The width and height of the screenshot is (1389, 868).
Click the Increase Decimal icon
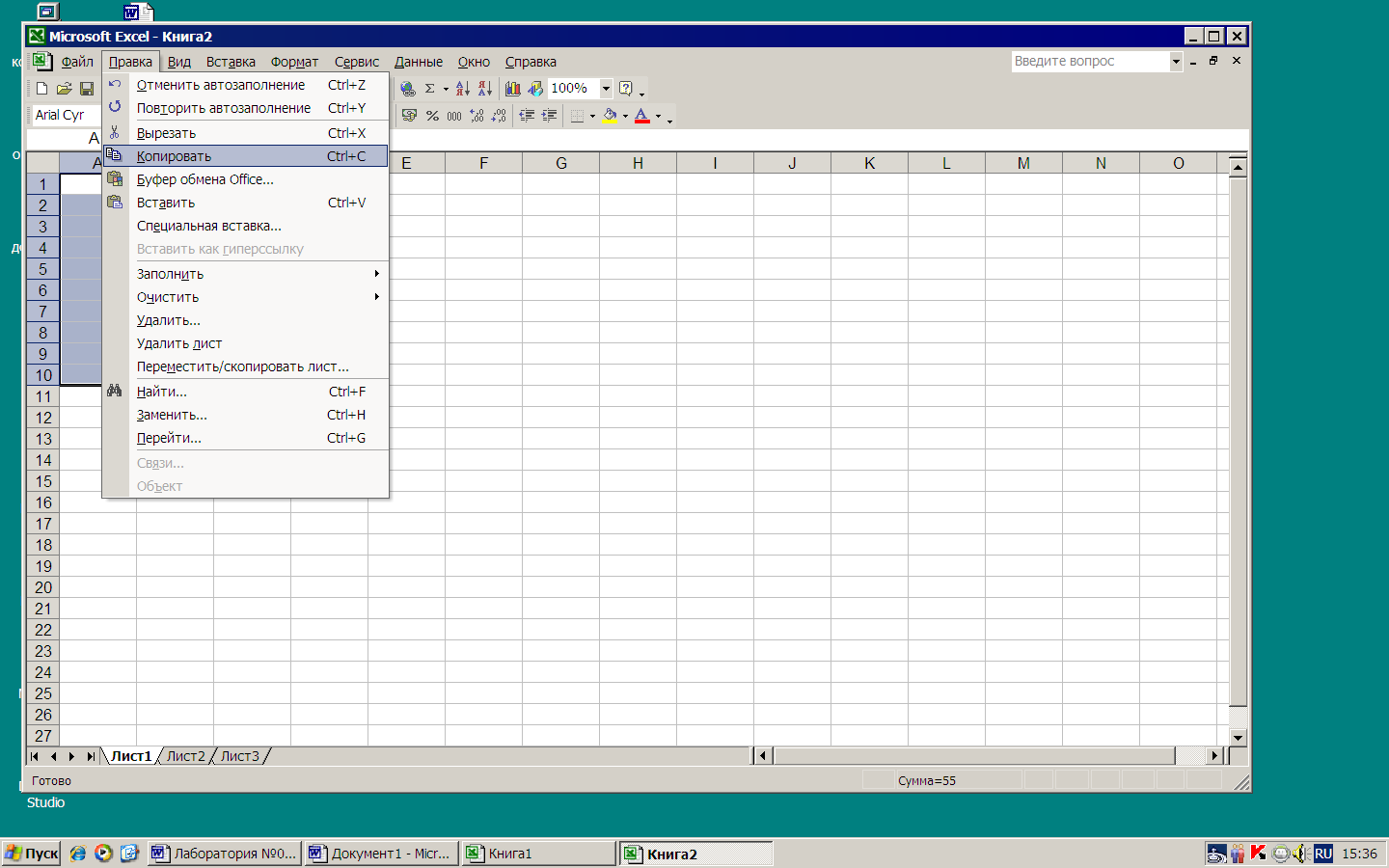click(477, 116)
